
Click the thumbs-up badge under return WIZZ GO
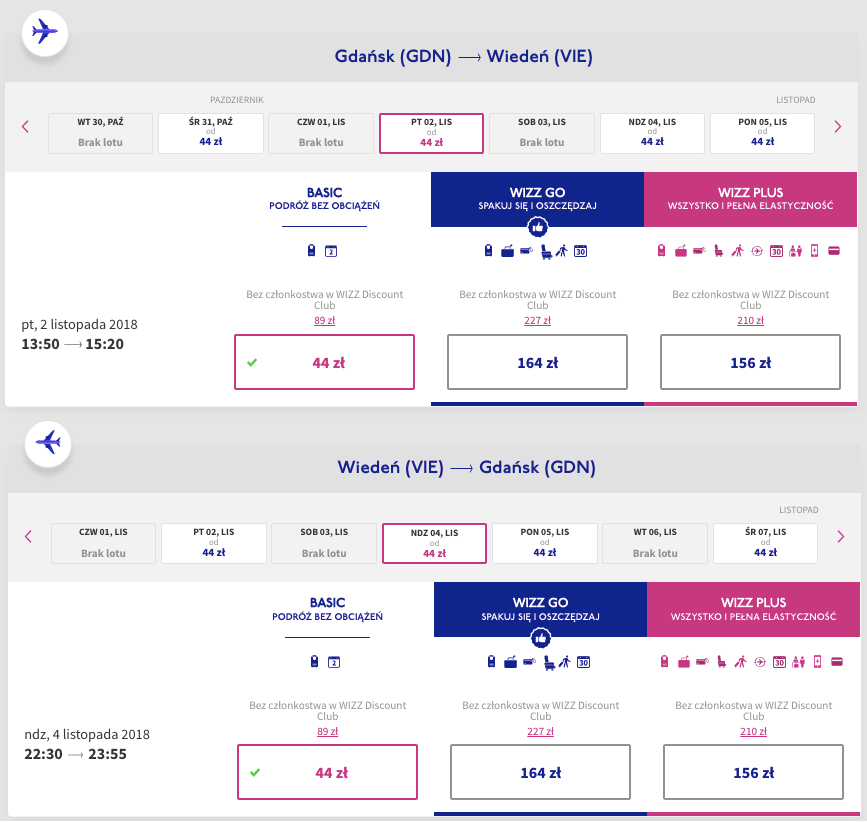(x=541, y=638)
